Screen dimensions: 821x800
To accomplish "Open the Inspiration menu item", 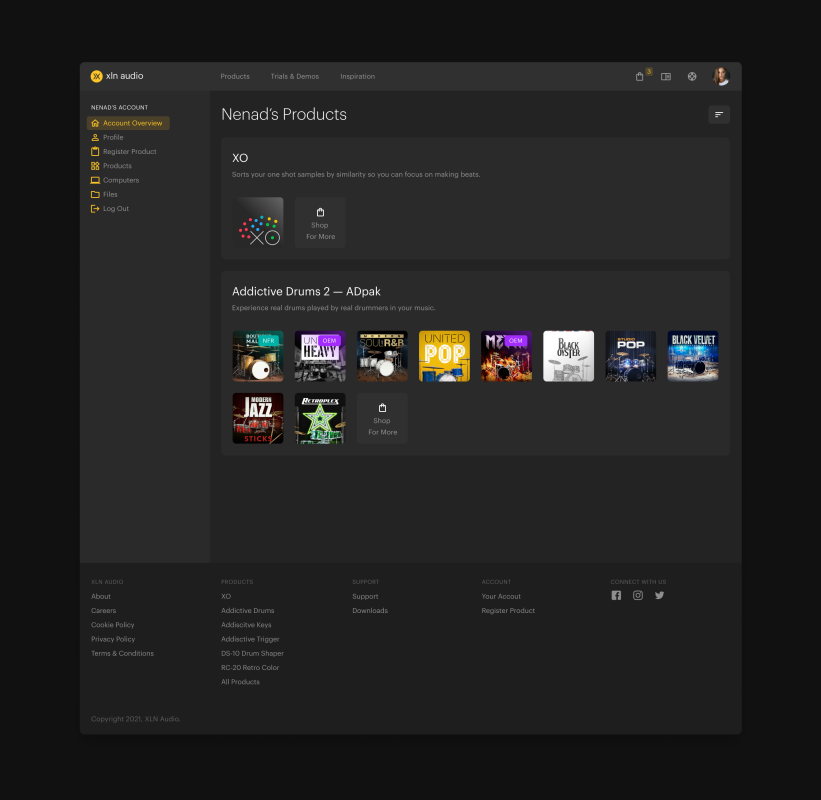I will tap(357, 76).
